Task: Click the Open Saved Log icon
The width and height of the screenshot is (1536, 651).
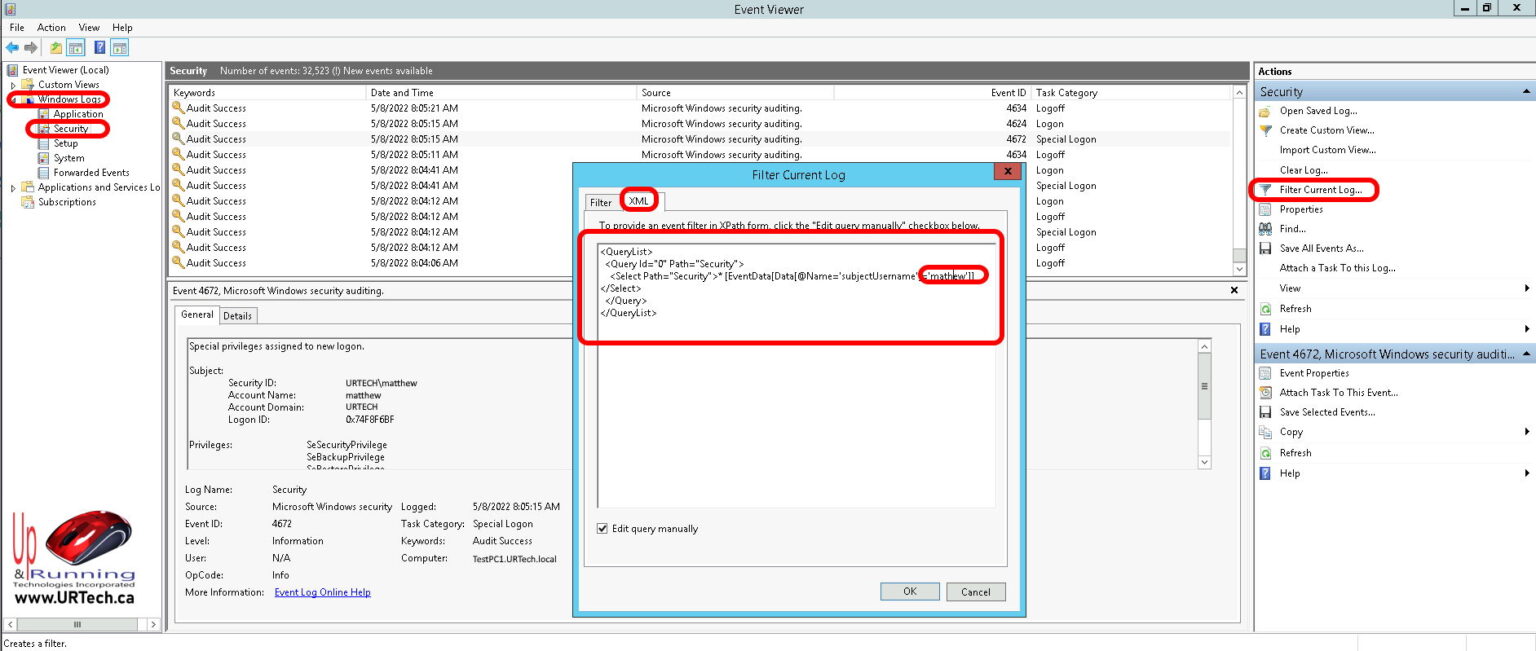Action: (1265, 111)
